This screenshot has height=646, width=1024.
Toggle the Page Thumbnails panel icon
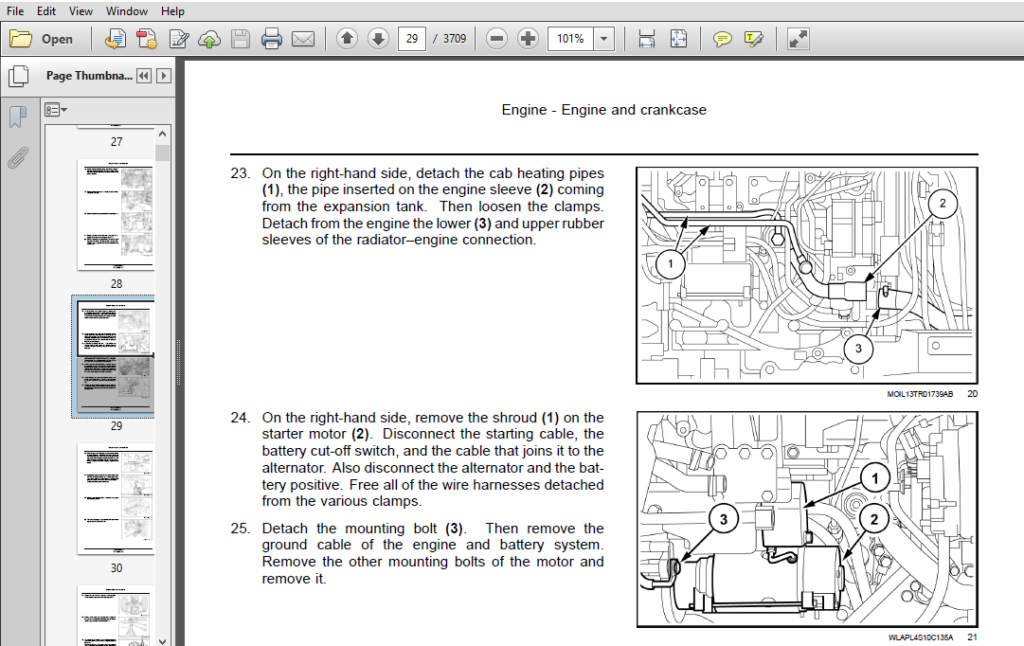[19, 76]
